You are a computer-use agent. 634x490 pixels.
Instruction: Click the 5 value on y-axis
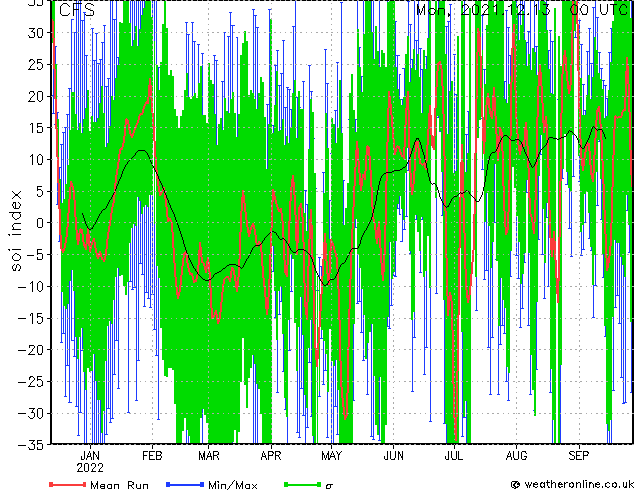pyautogui.click(x=39, y=191)
